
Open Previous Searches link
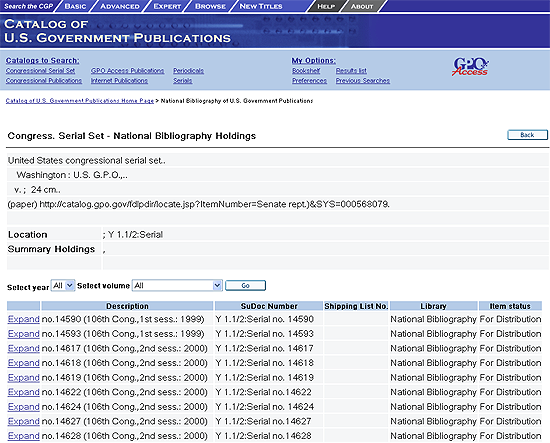pos(363,81)
